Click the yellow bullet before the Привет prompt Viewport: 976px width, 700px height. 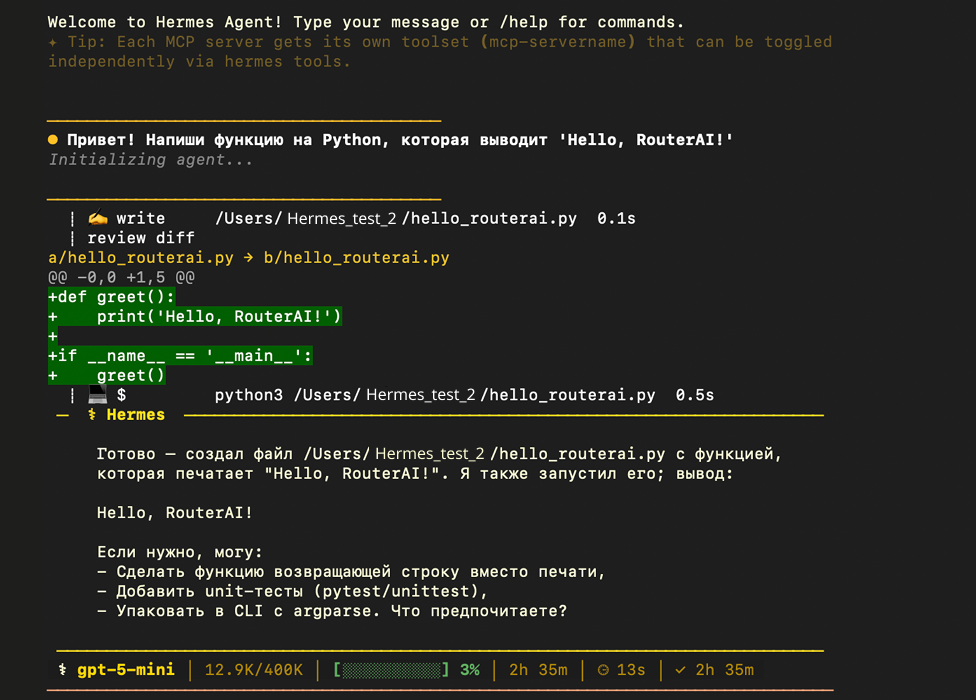pyautogui.click(x=53, y=140)
